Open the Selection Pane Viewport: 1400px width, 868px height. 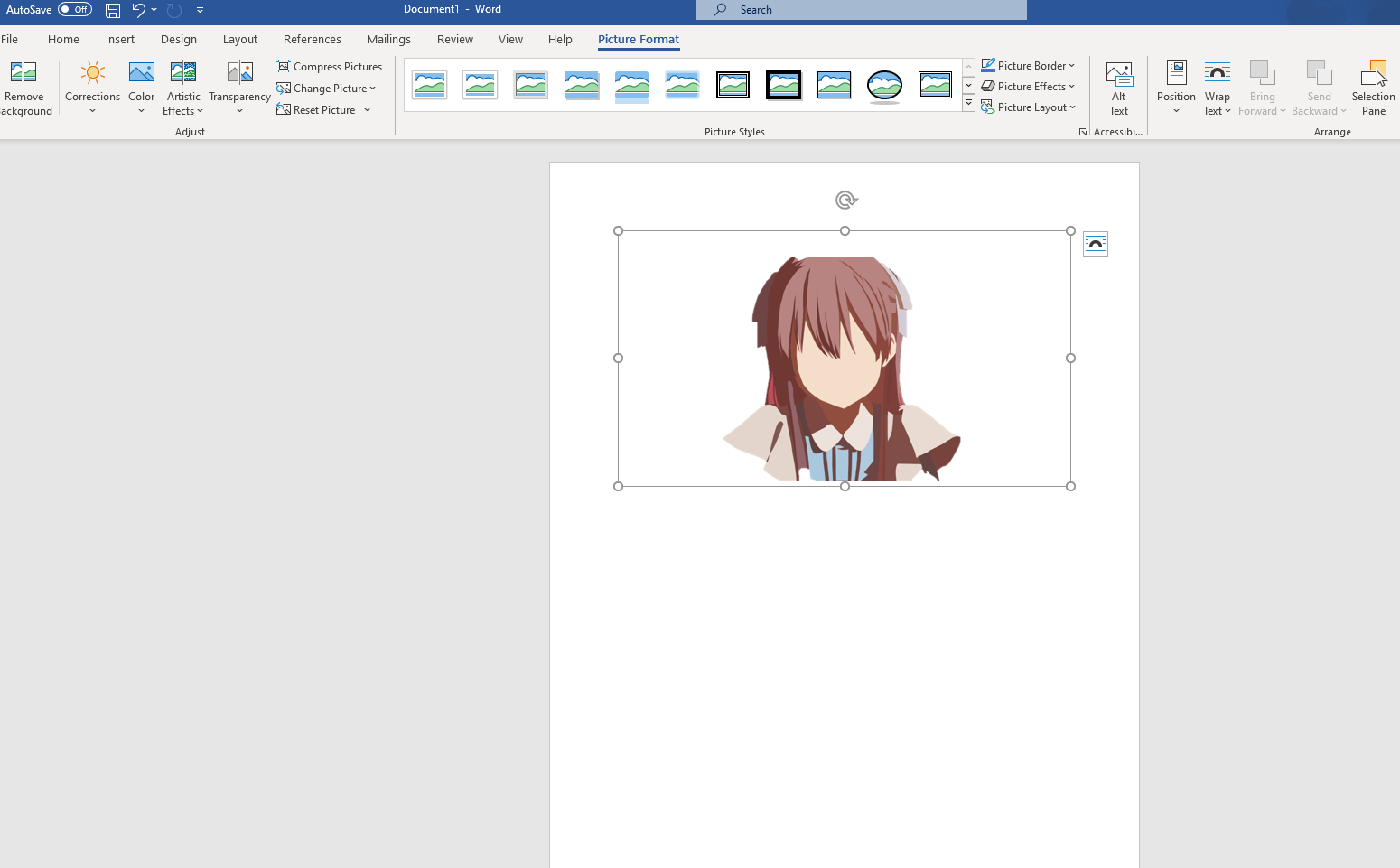click(x=1372, y=87)
